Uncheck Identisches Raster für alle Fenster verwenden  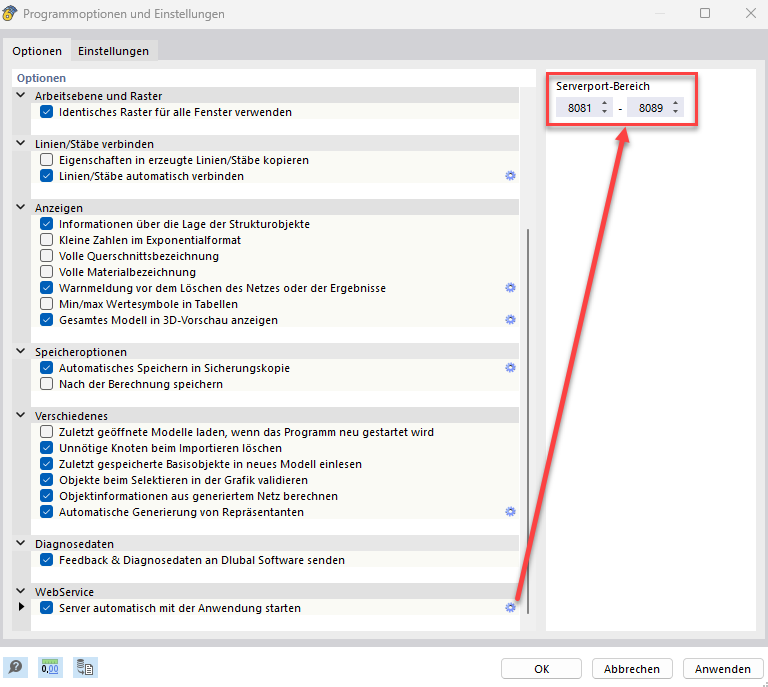coord(47,112)
